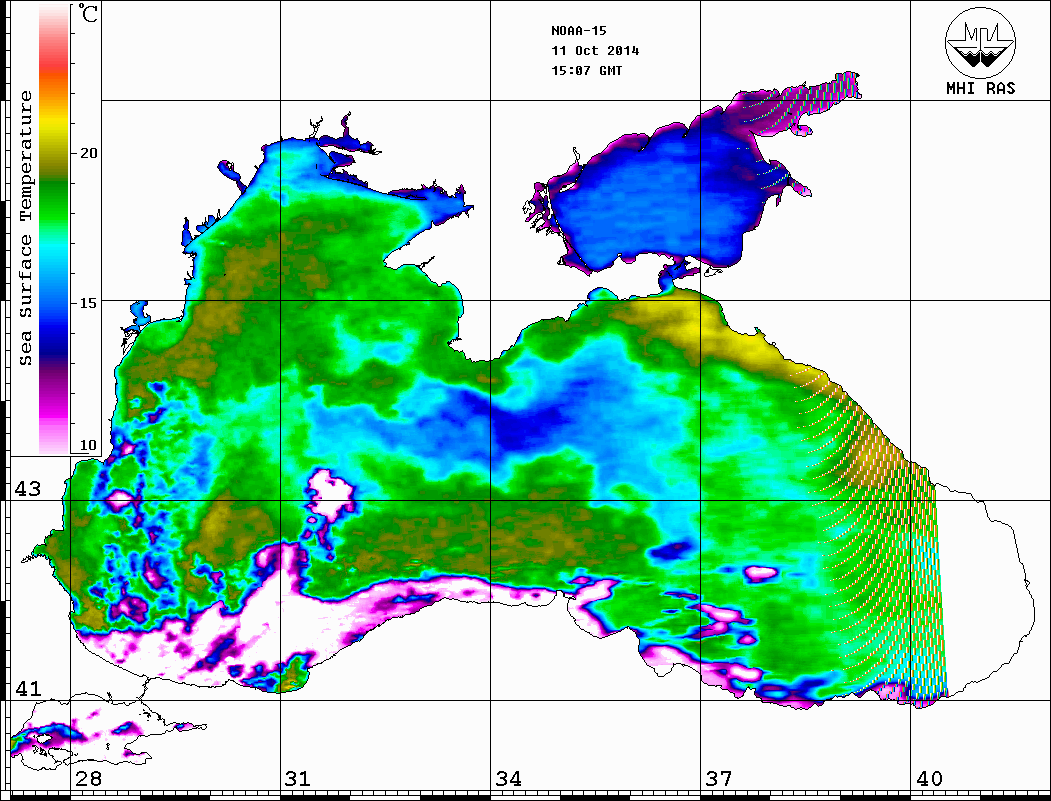Image resolution: width=1051 pixels, height=801 pixels.
Task: Click the longitude label '40'
Action: [x=929, y=779]
